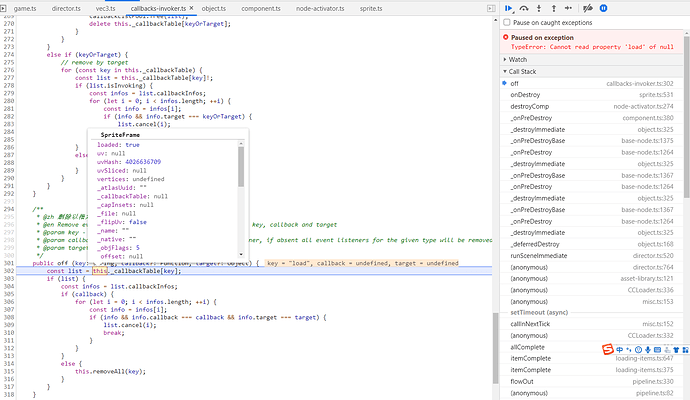Click the 'Paused on exception' message

coord(542,38)
